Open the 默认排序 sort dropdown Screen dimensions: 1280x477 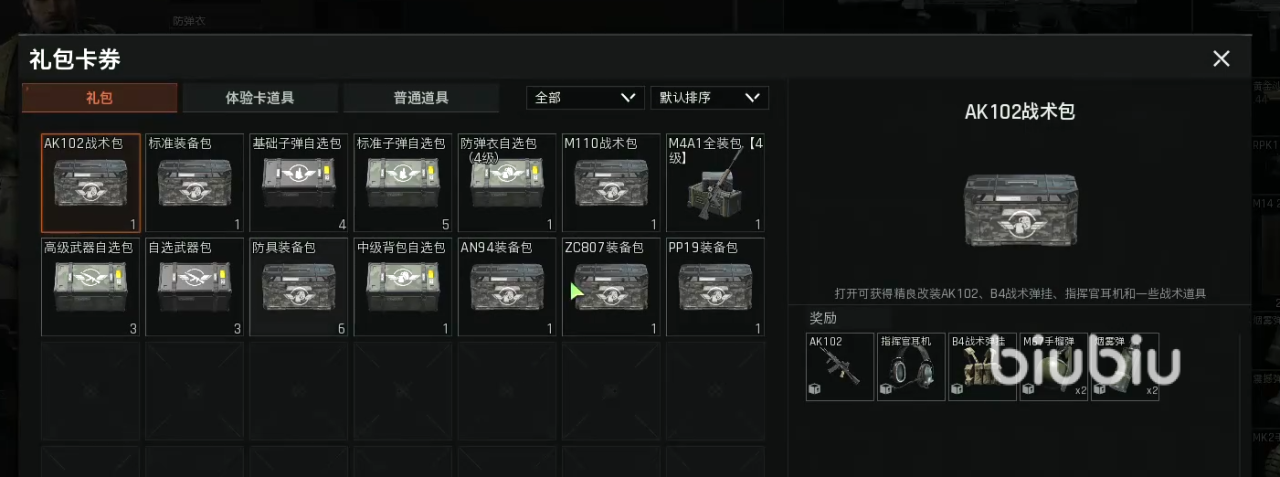(709, 98)
